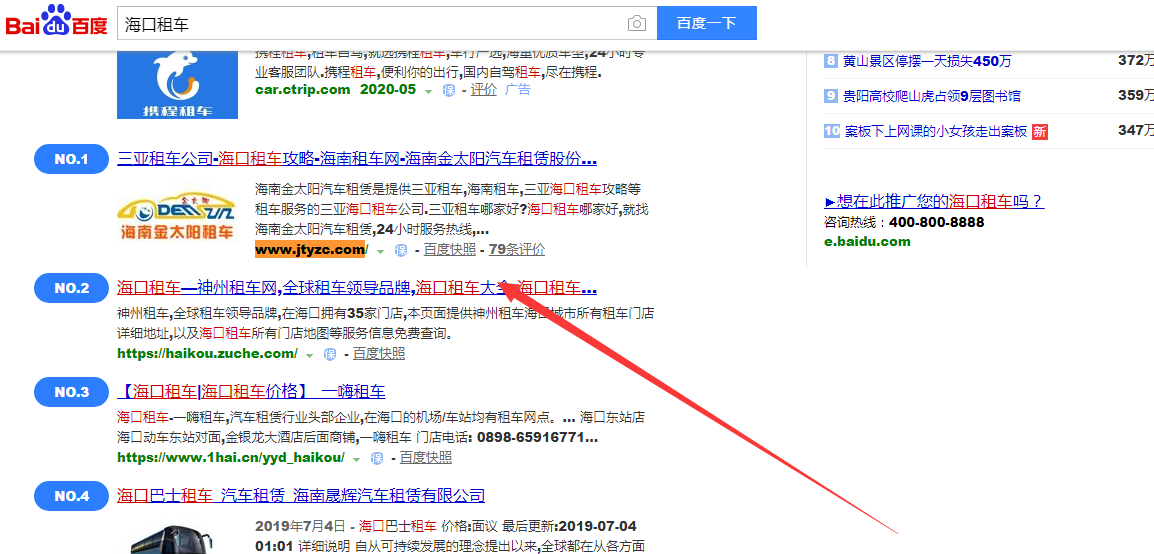1154x554 pixels.
Task: Click rank number 9 badge in hot list
Action: [832, 96]
